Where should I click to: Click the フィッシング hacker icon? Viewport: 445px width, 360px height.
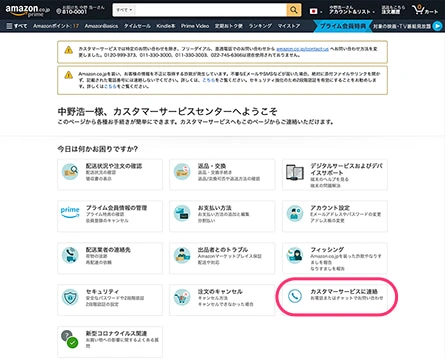pos(295,255)
